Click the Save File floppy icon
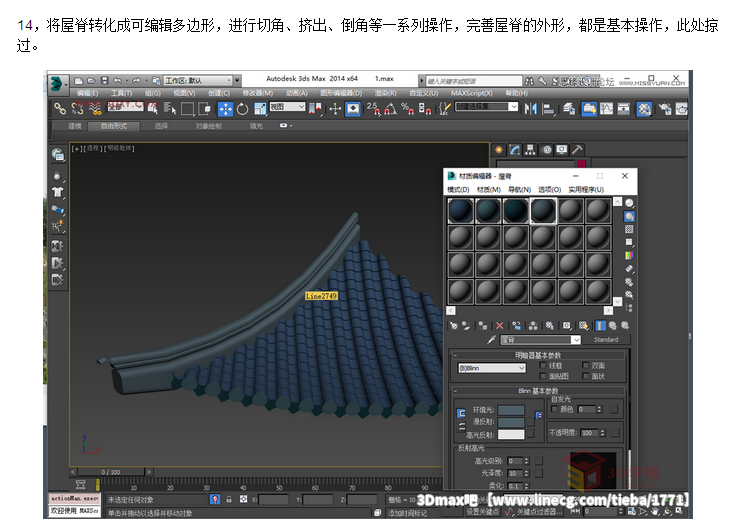This screenshot has width=729, height=519. [105, 80]
